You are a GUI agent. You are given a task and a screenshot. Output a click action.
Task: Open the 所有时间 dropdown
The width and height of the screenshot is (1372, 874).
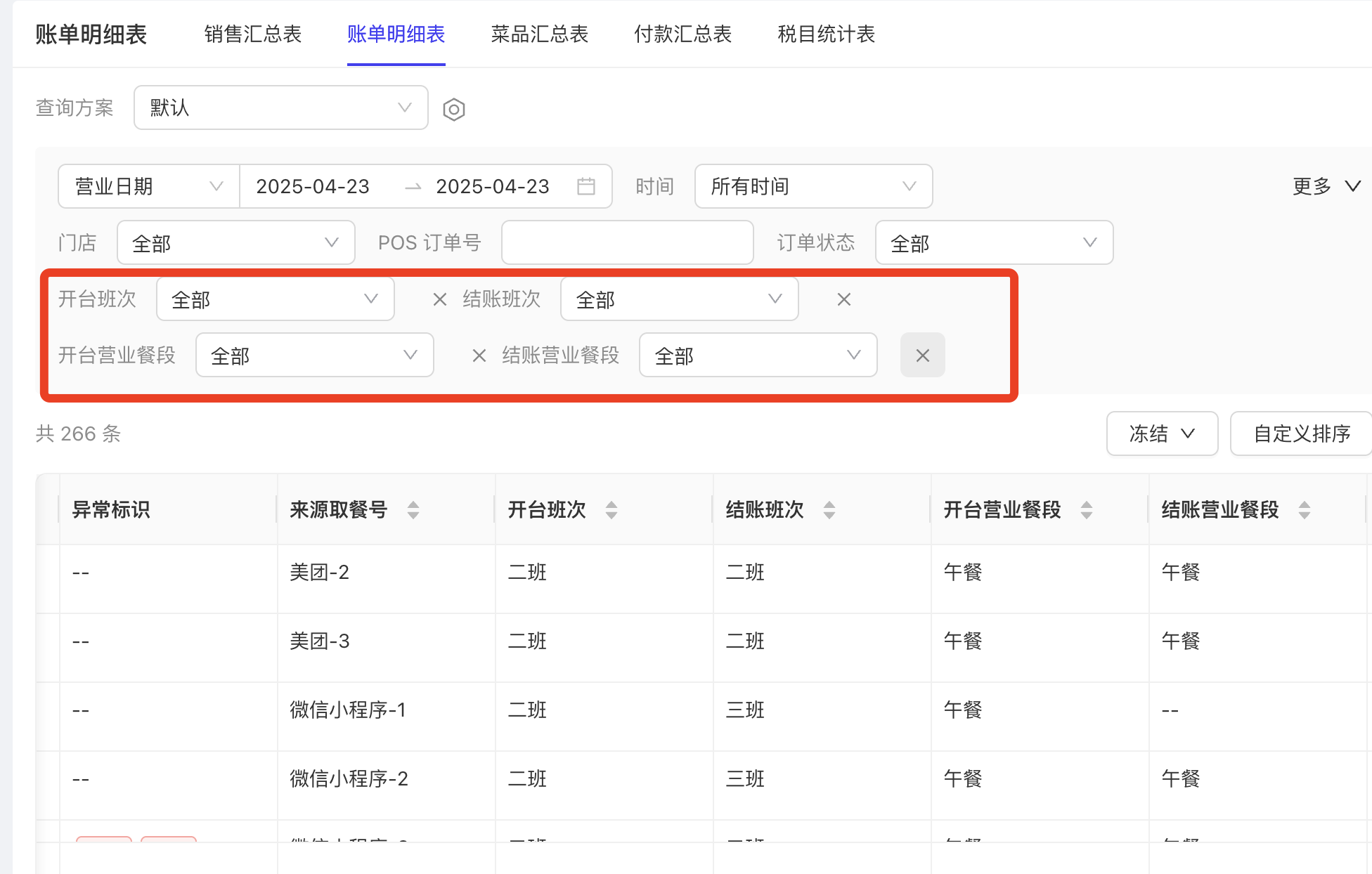pos(813,186)
